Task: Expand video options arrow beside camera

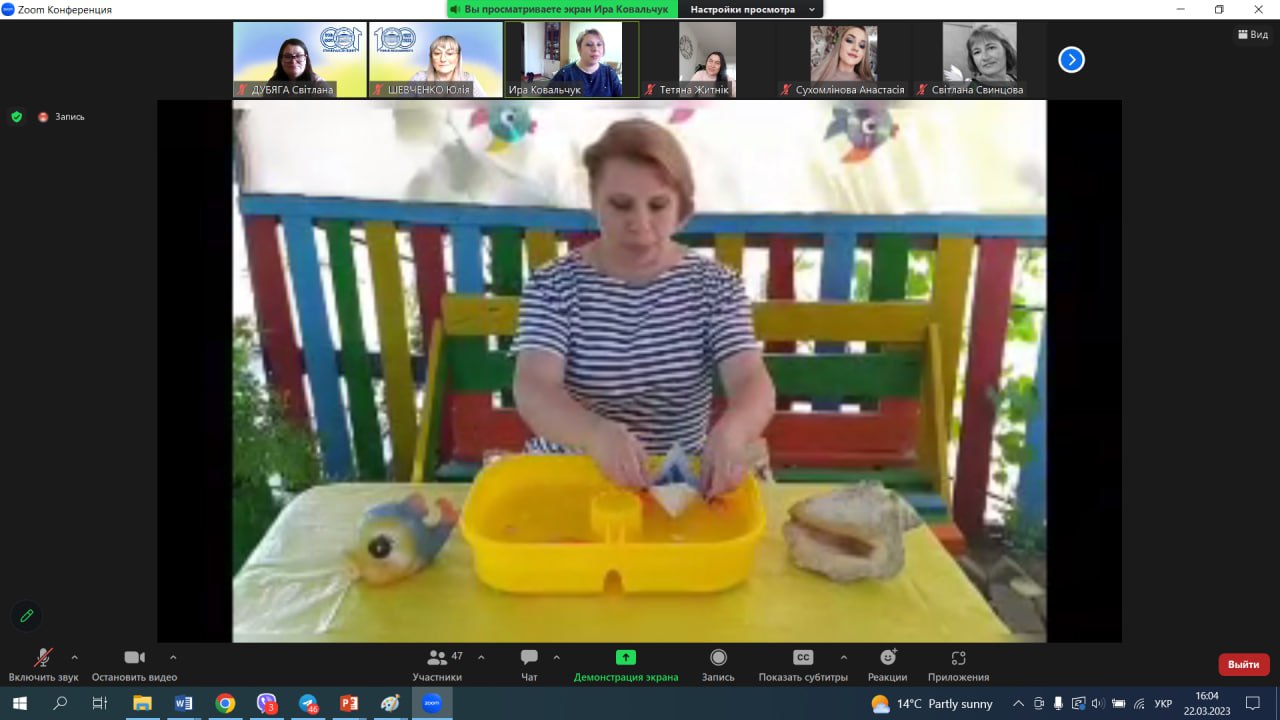Action: click(x=173, y=657)
